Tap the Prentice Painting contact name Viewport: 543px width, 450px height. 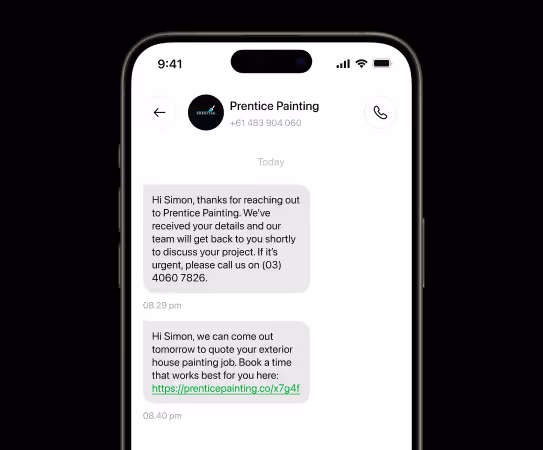point(274,106)
